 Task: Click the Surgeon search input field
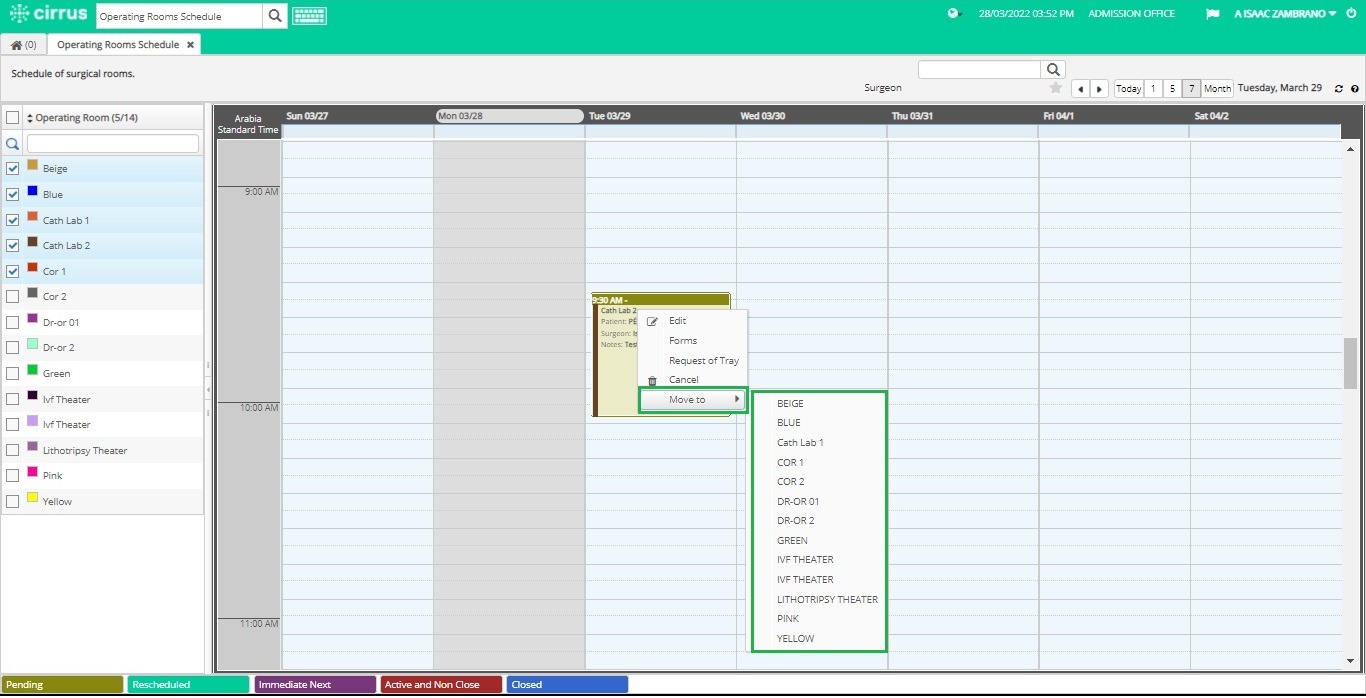click(x=979, y=68)
